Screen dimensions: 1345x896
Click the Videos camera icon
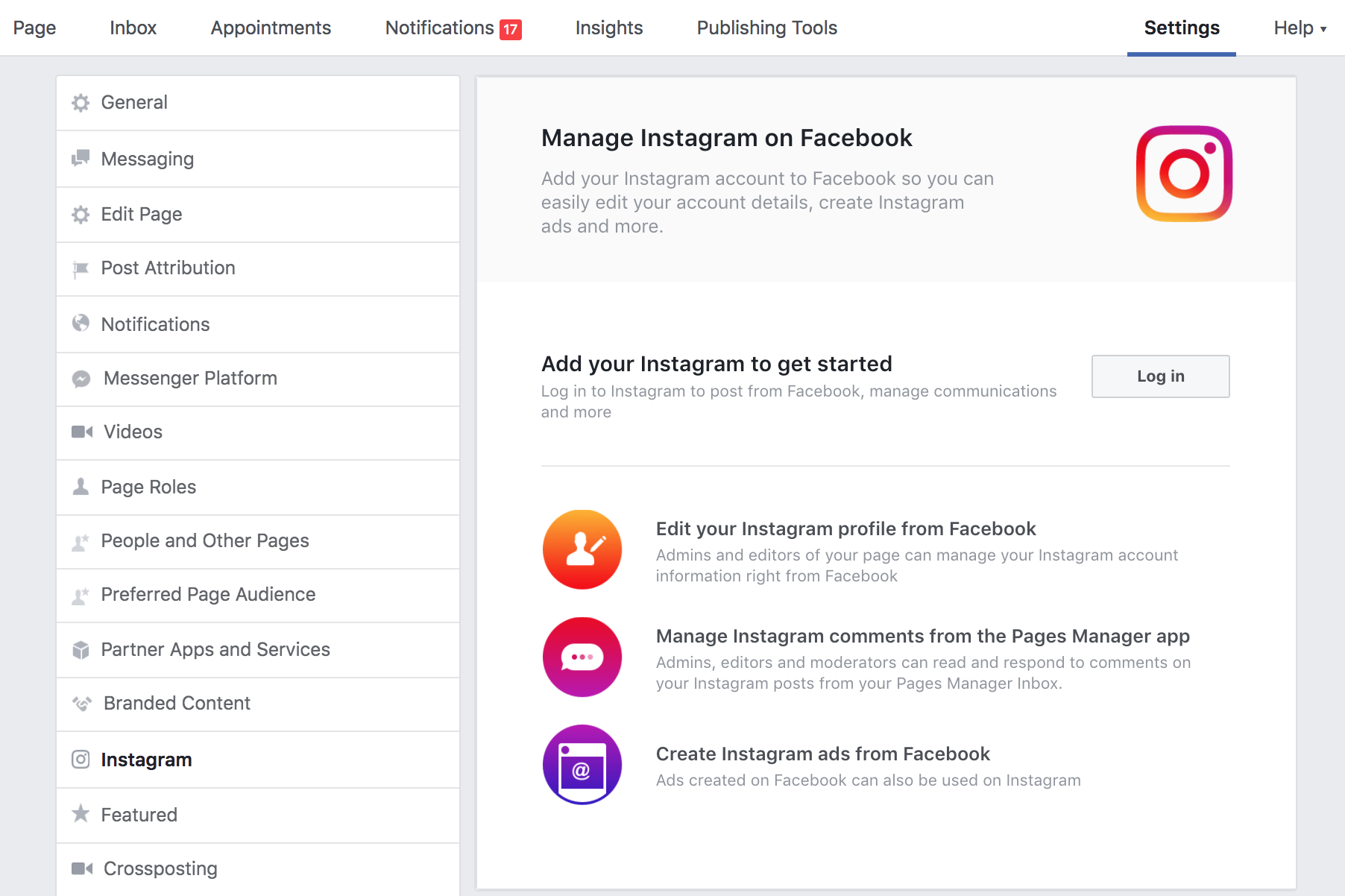pyautogui.click(x=81, y=432)
